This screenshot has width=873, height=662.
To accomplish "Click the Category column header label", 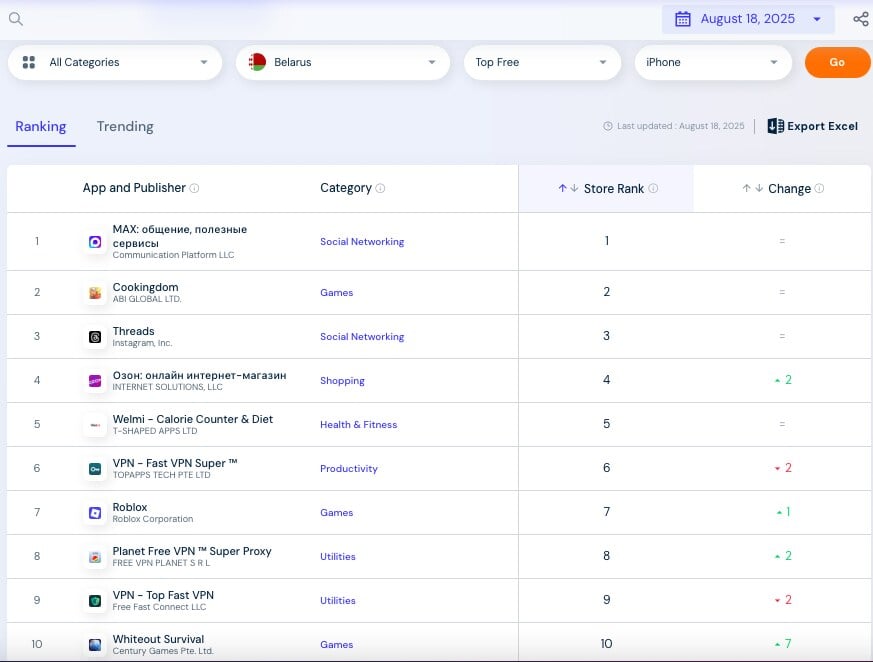I will [x=346, y=188].
